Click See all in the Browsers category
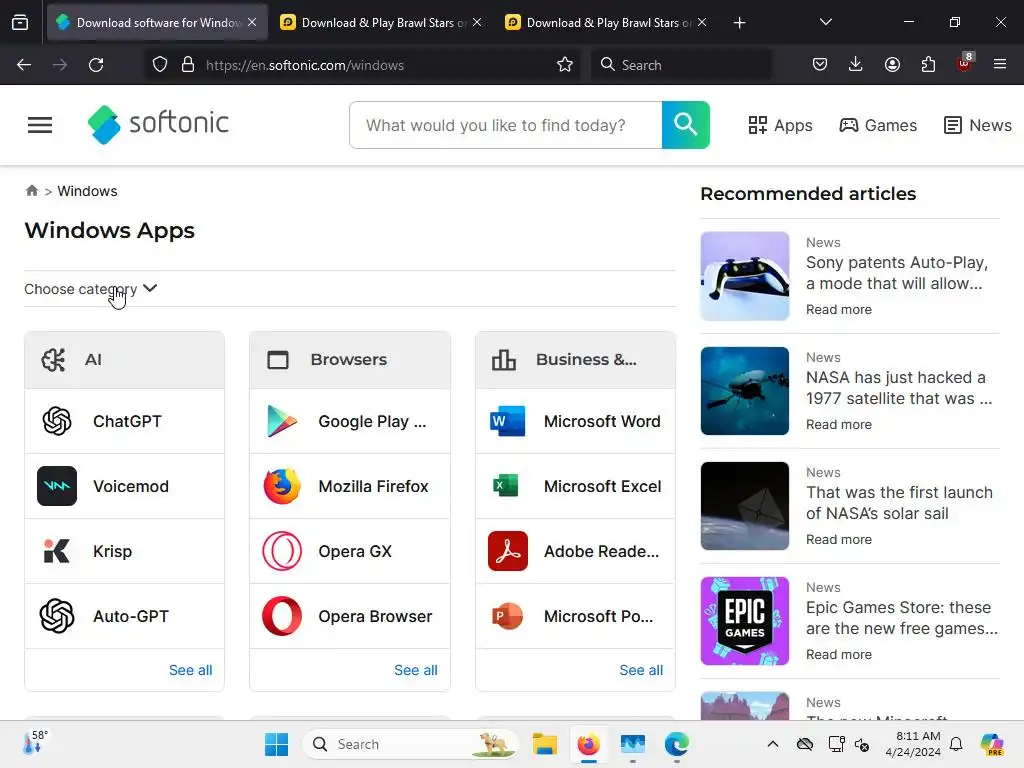This screenshot has width=1024, height=768. click(415, 670)
